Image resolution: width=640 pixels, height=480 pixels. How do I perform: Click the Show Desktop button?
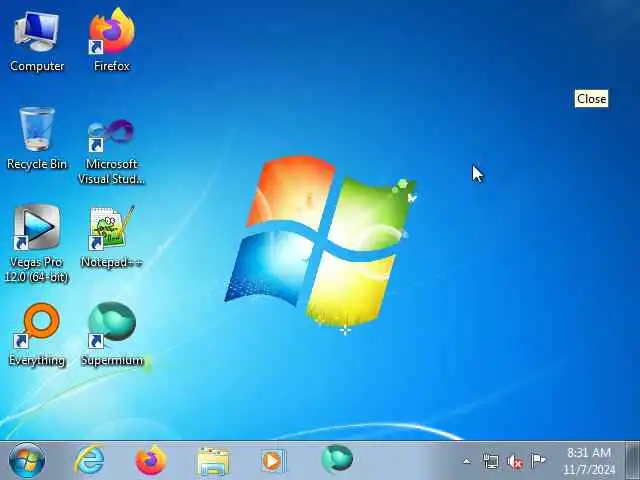point(633,460)
